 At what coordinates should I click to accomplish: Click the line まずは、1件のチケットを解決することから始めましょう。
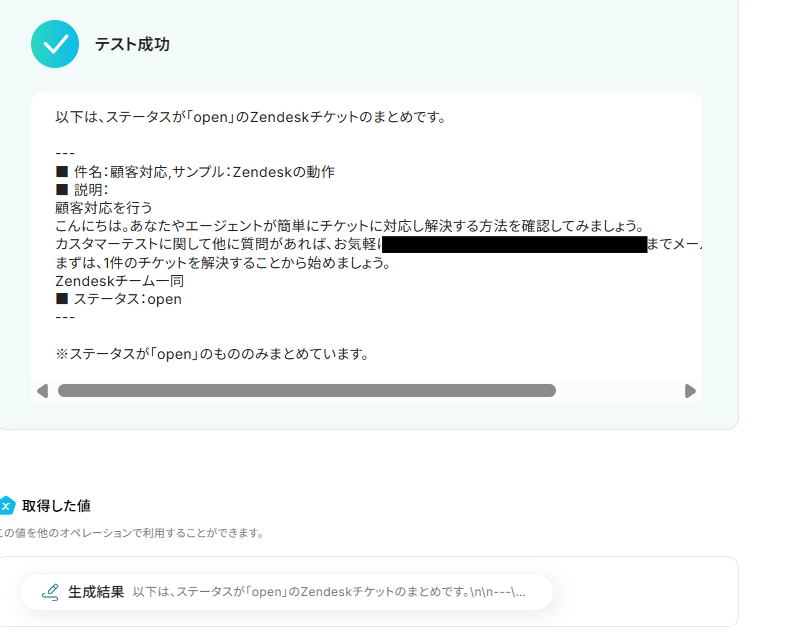[223, 263]
